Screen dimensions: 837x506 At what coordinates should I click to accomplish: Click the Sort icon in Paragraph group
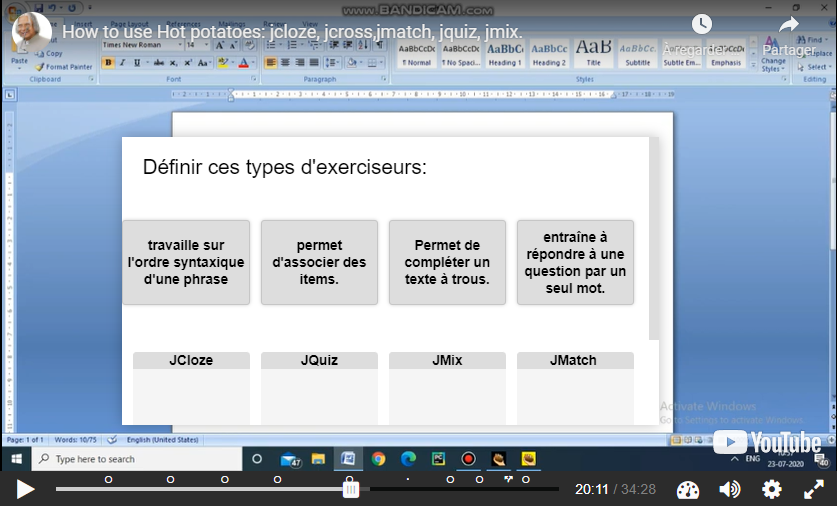[x=363, y=45]
